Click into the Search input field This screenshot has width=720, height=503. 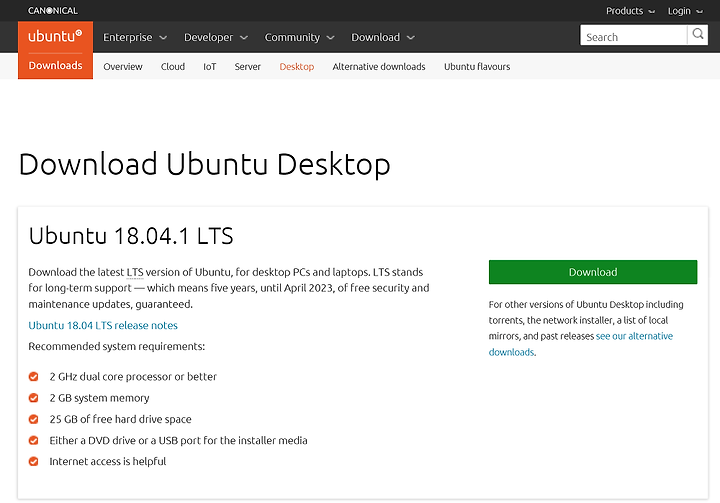[634, 35]
